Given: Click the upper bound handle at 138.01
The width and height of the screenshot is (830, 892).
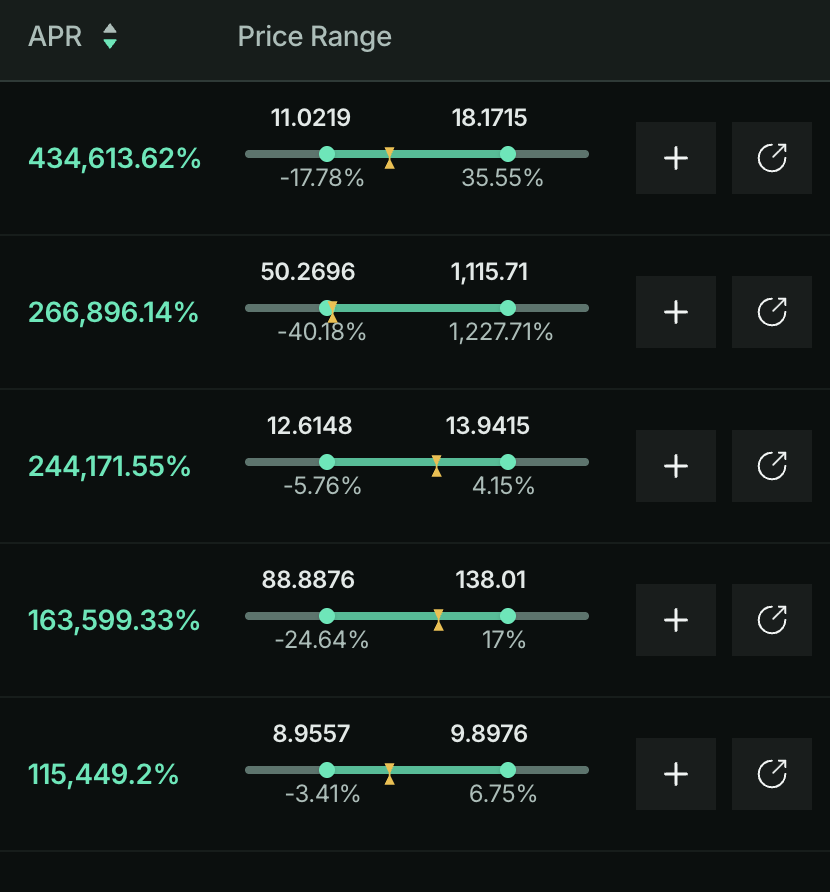Looking at the screenshot, I should pos(508,616).
